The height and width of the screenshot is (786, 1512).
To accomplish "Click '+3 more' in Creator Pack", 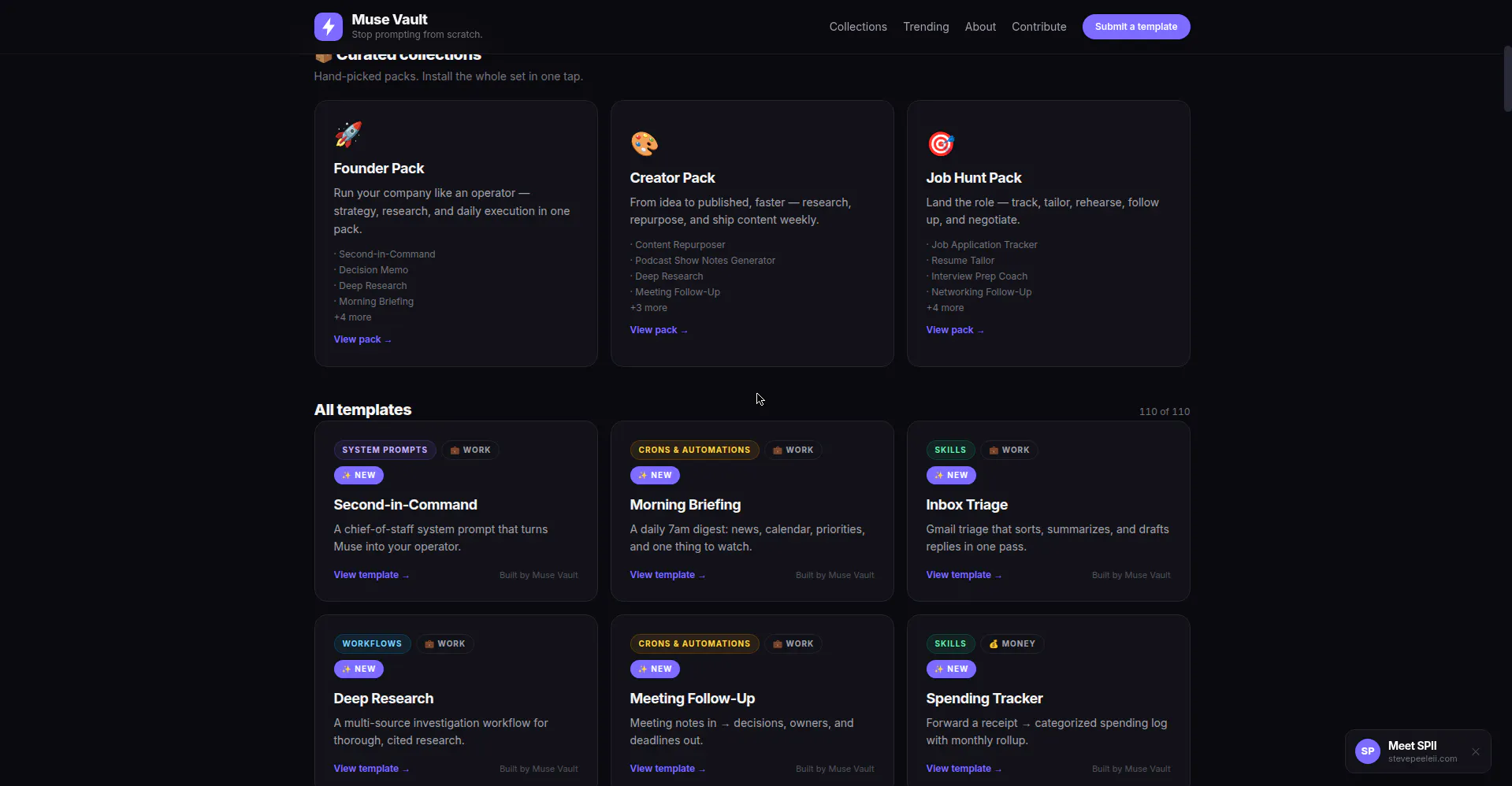I will [x=648, y=308].
